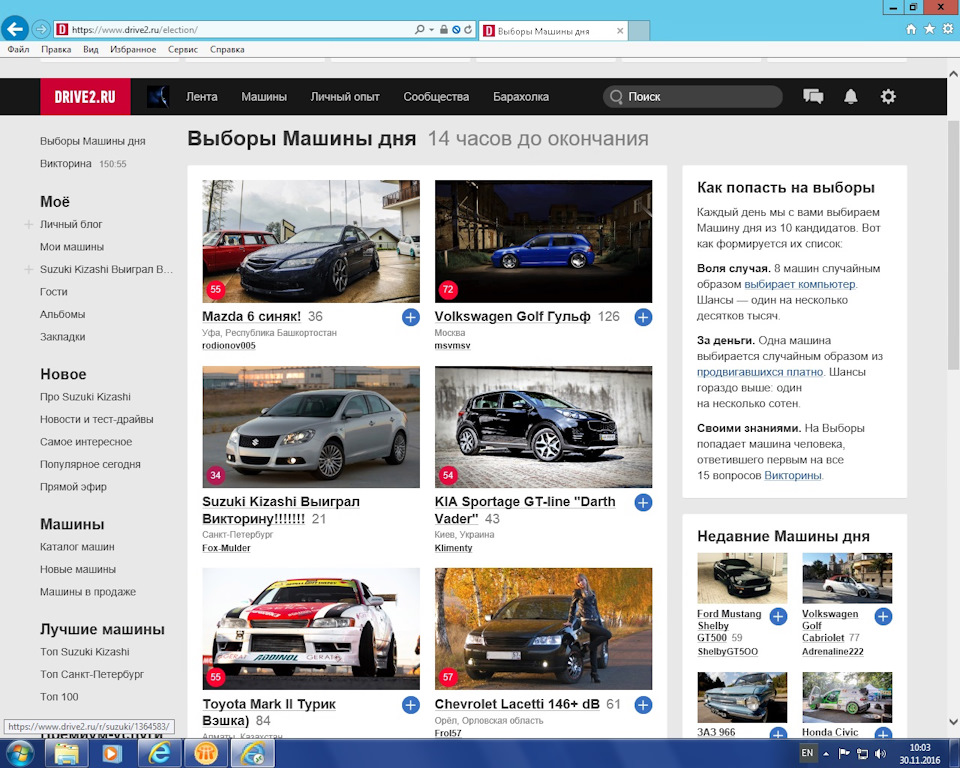Click the page scroll down arrow
This screenshot has width=960, height=768.
[953, 722]
